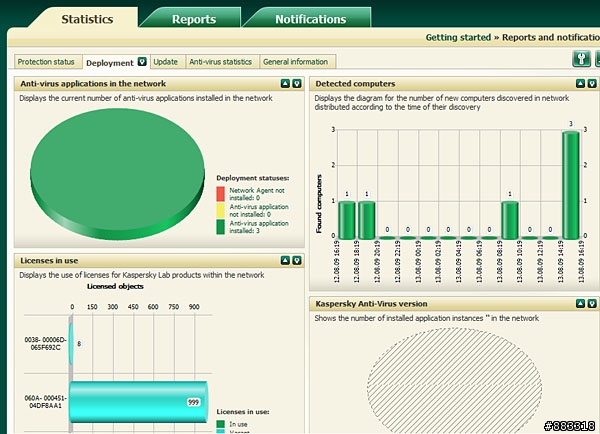
Task: Open the Kaspersky Anti-Virus version pane menu arrow
Action: tap(592, 303)
